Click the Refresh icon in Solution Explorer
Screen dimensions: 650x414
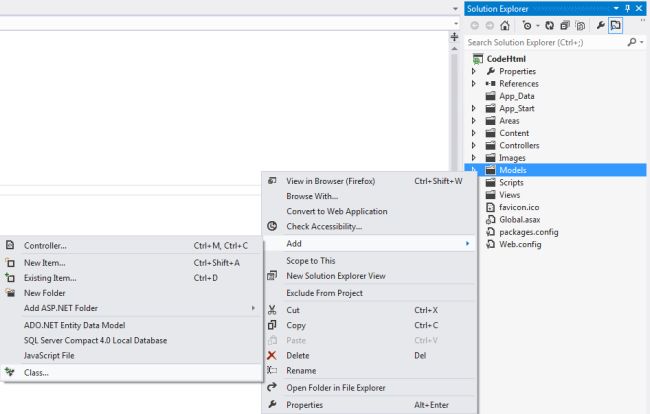pos(549,26)
